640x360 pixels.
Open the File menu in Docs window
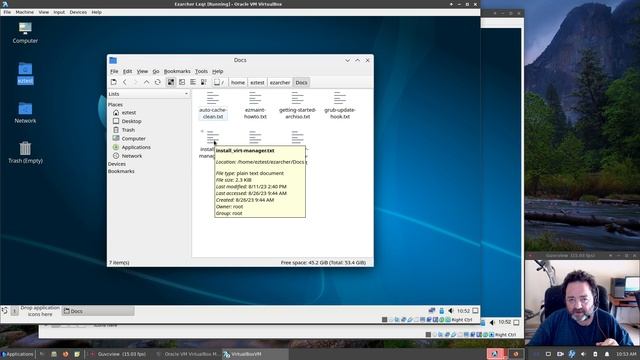click(x=114, y=71)
